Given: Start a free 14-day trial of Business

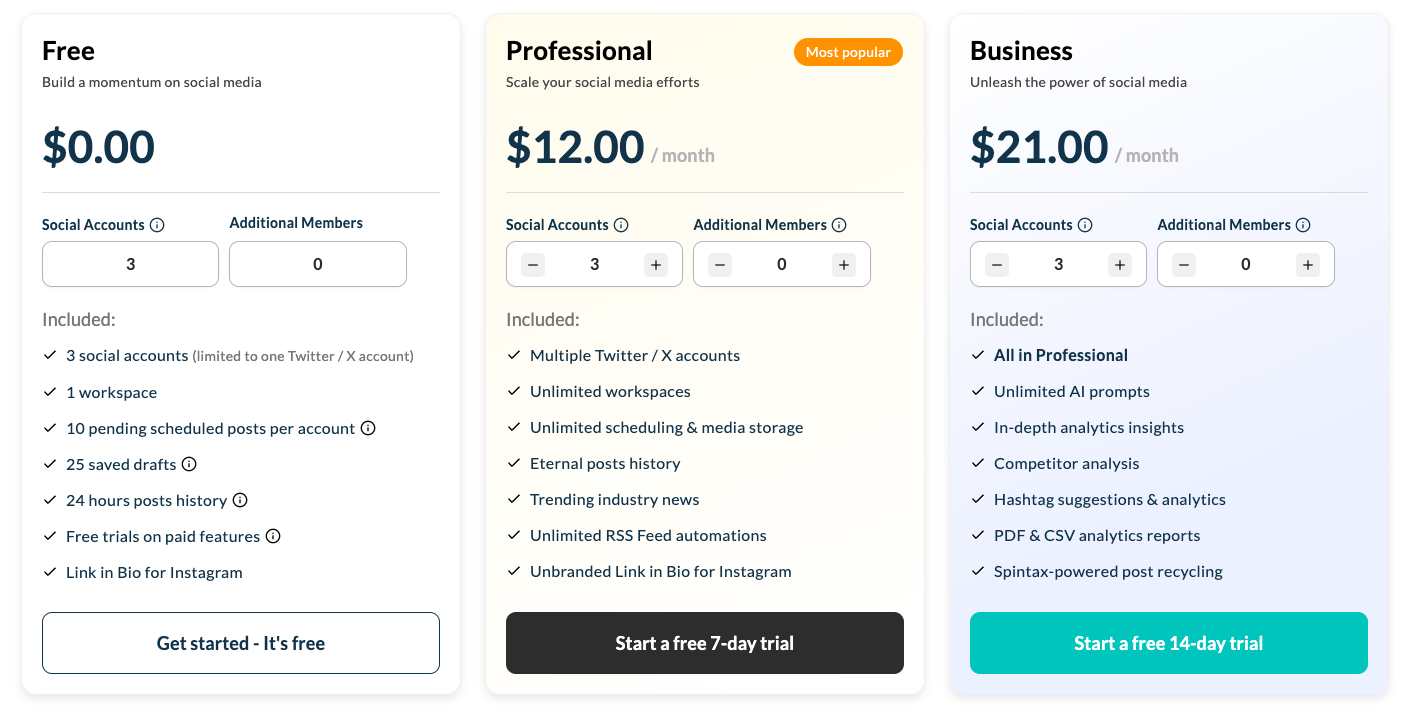Looking at the screenshot, I should [x=1168, y=643].
